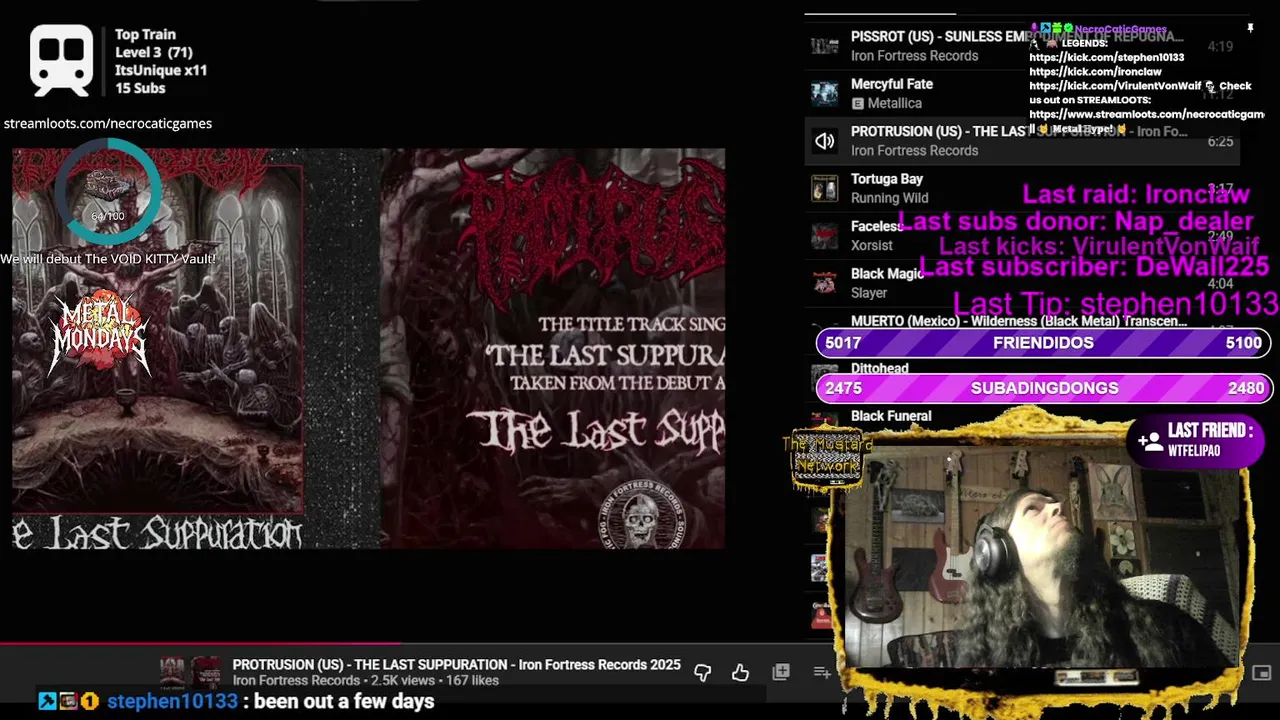Click '15 Subs' in the train panel
The image size is (1280, 720).
(x=140, y=88)
